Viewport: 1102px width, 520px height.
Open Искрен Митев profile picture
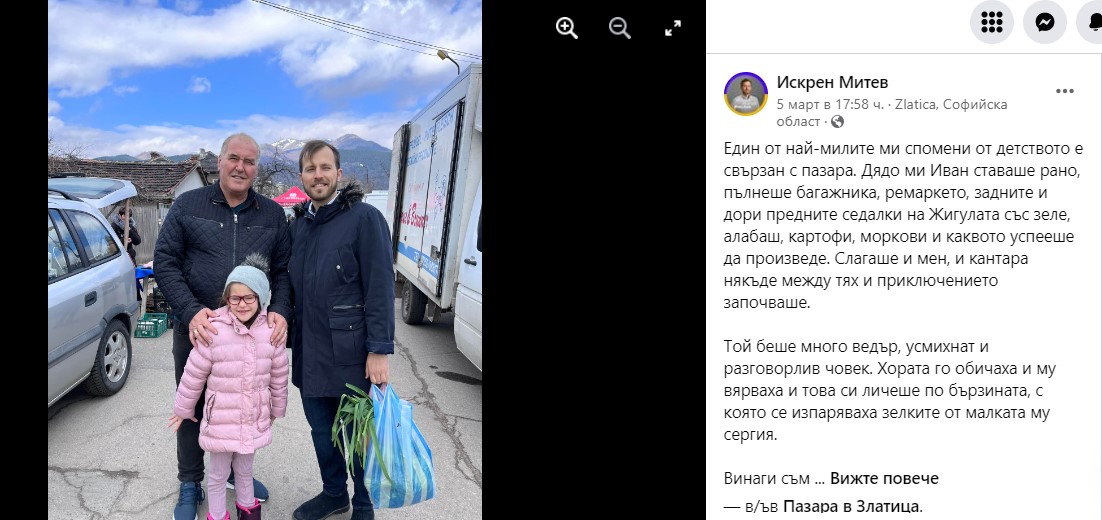(x=746, y=93)
